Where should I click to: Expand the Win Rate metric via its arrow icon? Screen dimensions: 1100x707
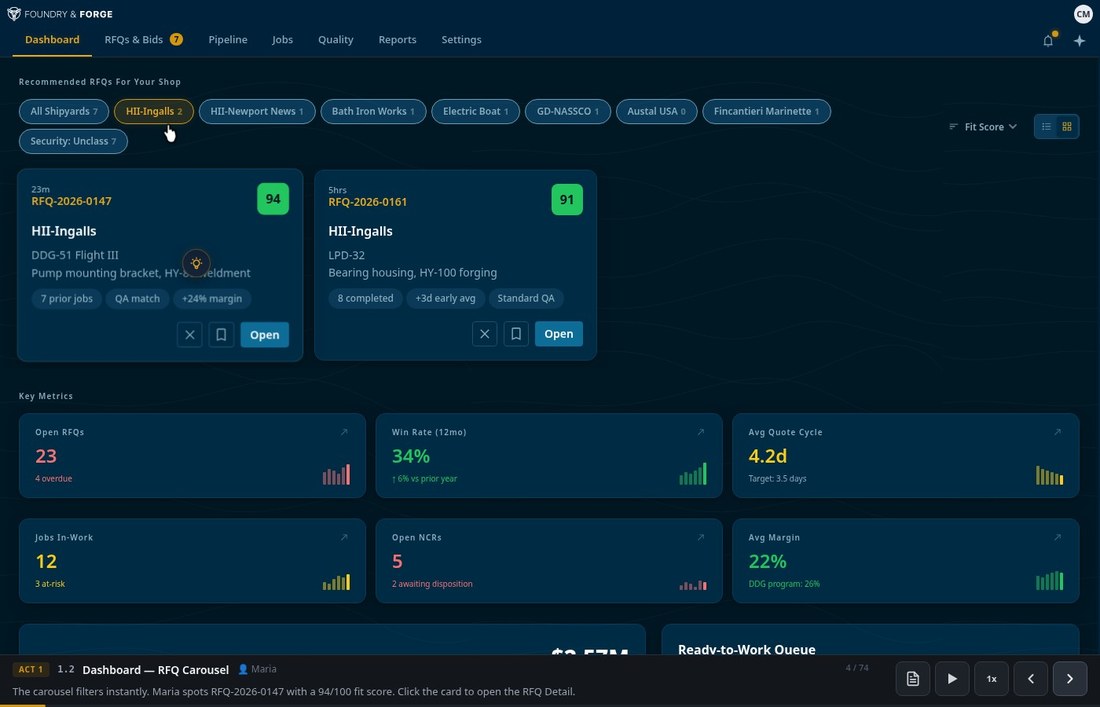click(x=701, y=432)
